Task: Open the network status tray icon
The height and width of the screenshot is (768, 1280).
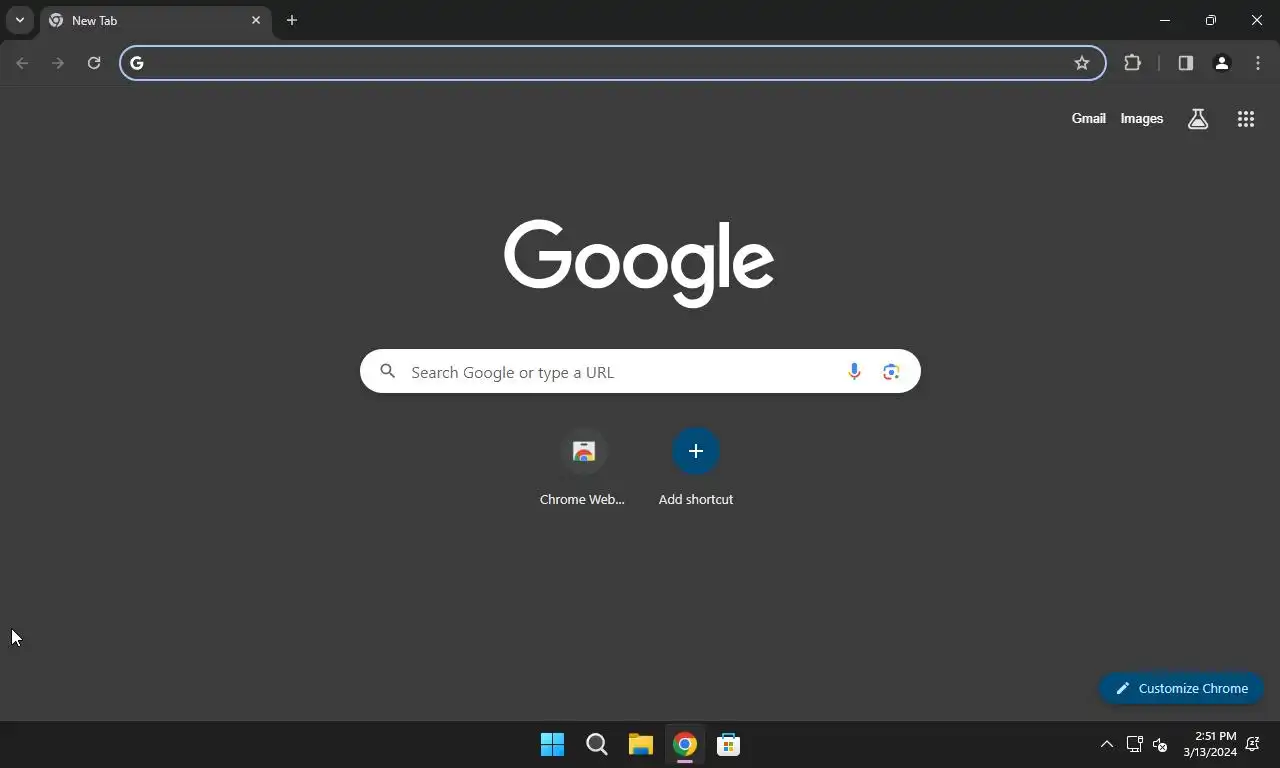Action: pos(1134,744)
